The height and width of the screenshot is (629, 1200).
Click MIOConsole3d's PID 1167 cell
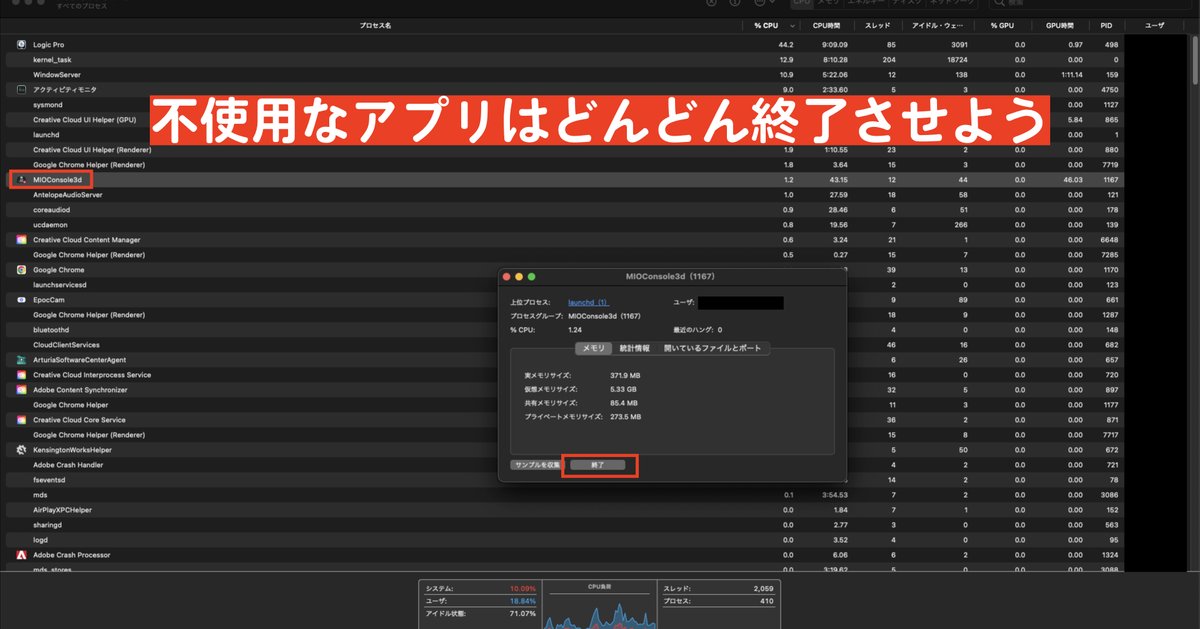pos(1110,180)
